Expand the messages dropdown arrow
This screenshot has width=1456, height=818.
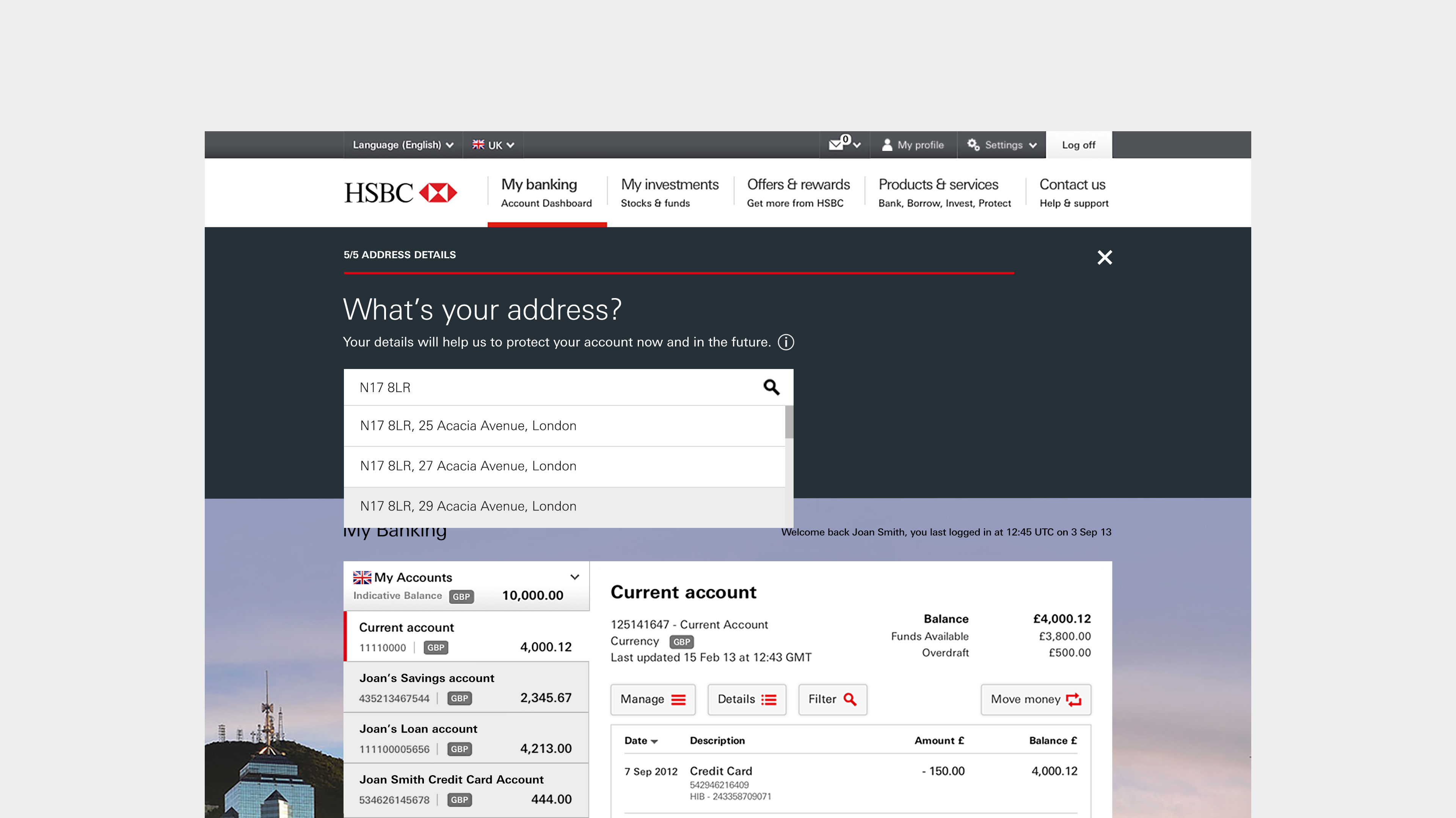point(857,145)
